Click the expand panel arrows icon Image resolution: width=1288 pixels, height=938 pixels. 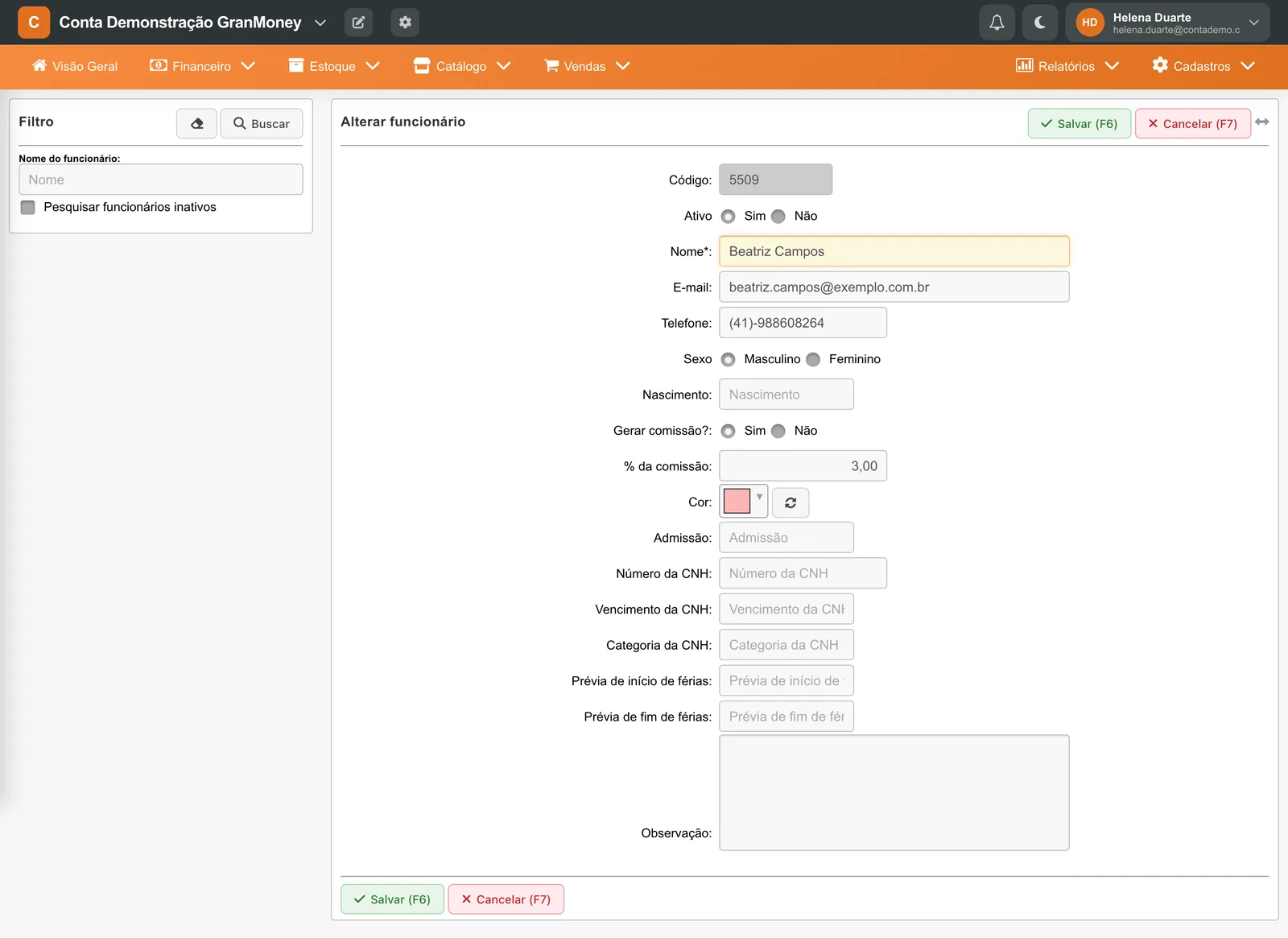1262,122
